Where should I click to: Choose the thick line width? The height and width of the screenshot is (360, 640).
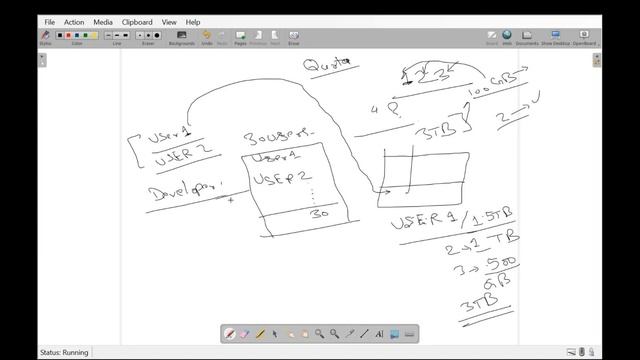coord(125,36)
